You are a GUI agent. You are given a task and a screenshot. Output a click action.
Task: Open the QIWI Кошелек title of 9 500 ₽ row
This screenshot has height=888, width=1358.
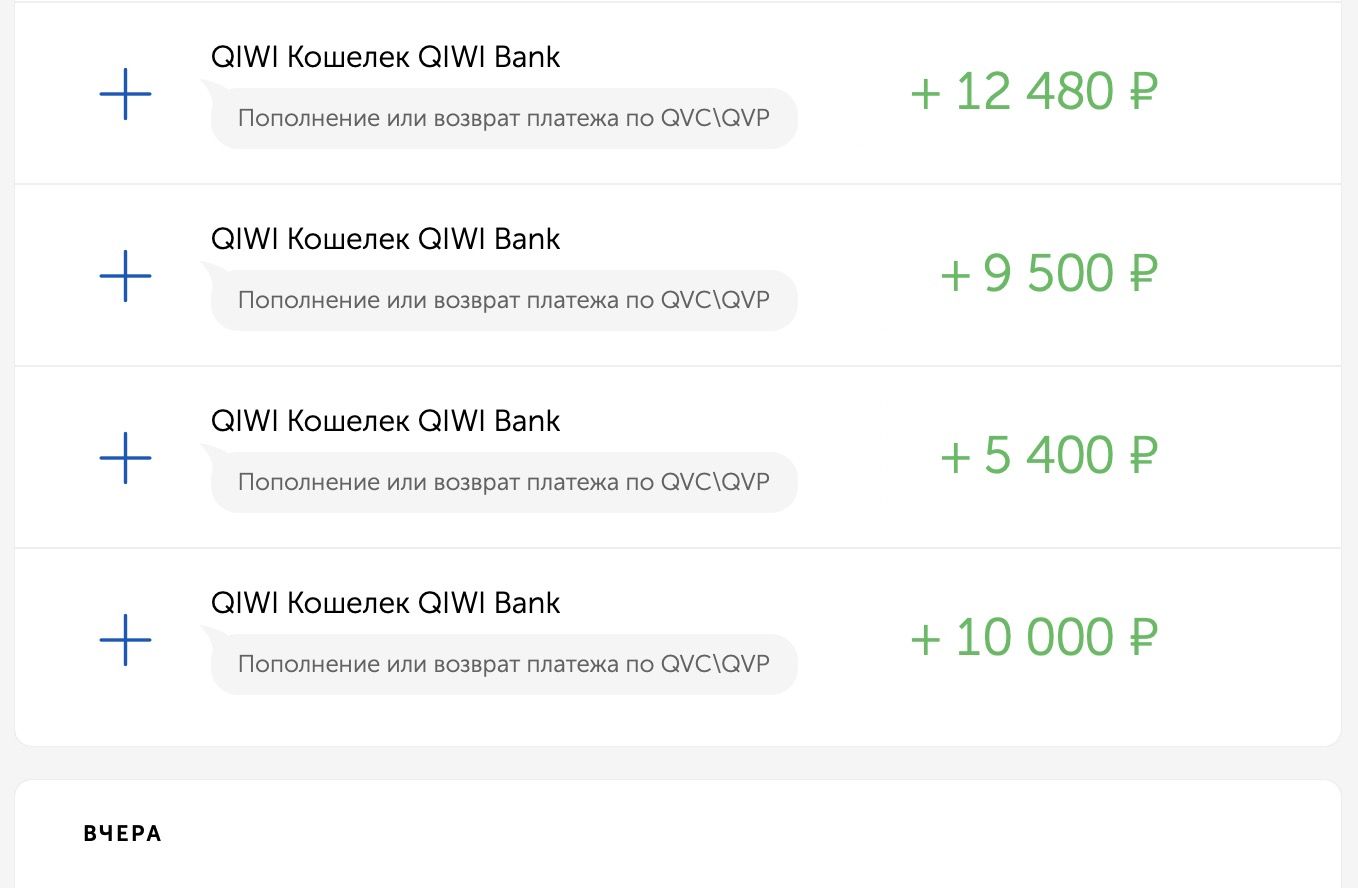385,239
